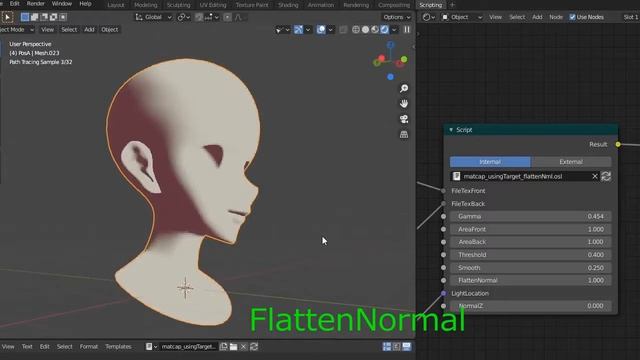The width and height of the screenshot is (640, 360).
Task: Toggle proportional editing icon
Action: pyautogui.click(x=228, y=17)
